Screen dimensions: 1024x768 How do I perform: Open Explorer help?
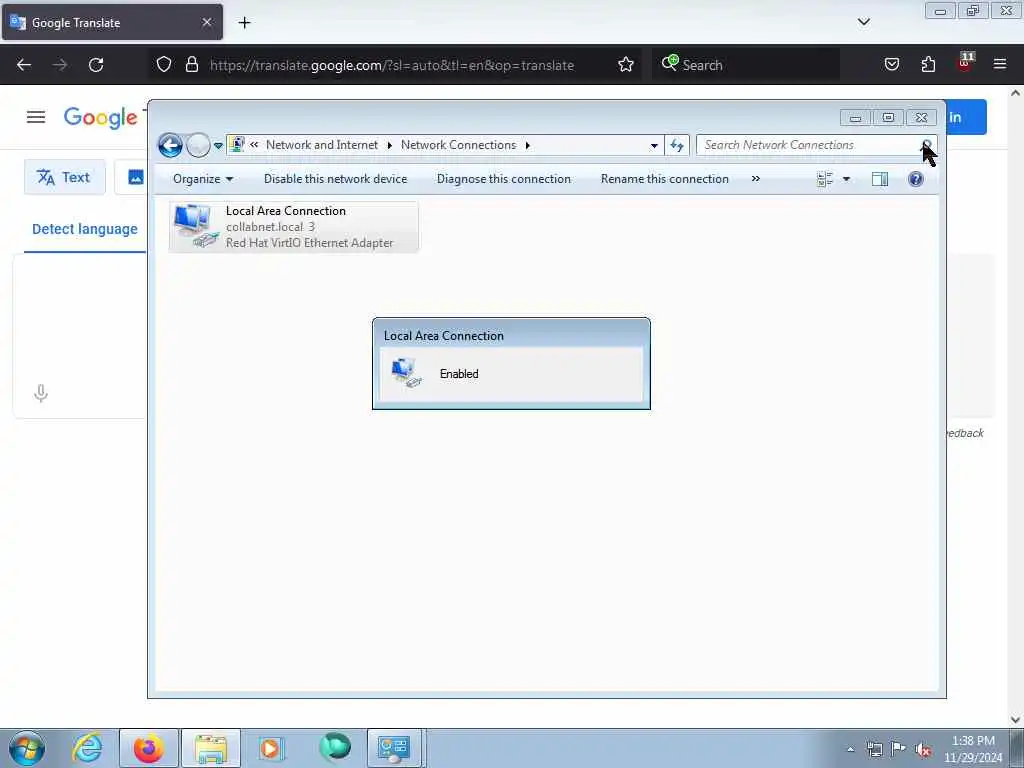click(x=916, y=179)
